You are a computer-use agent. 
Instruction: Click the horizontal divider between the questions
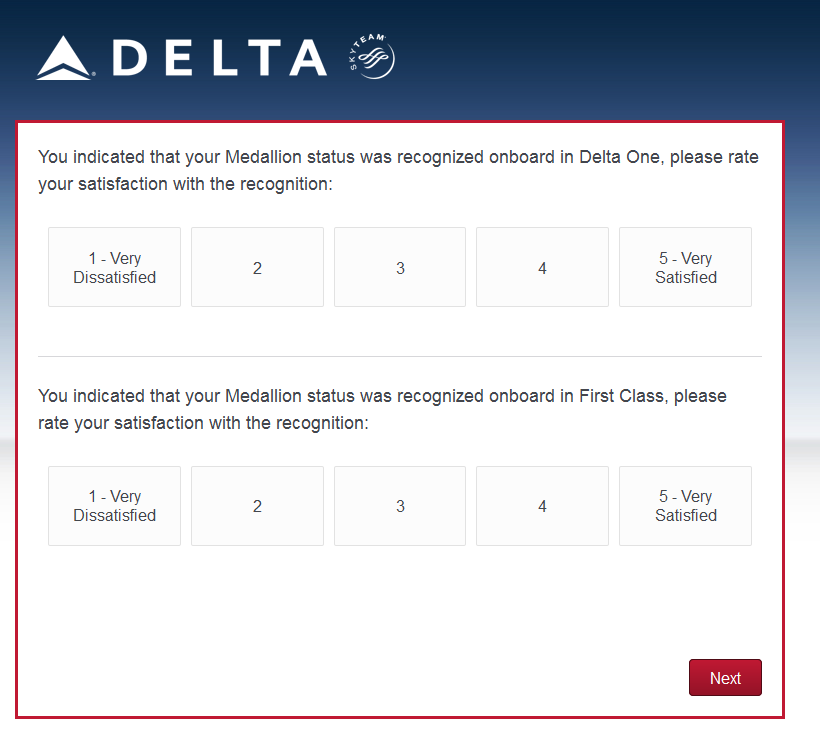coord(400,356)
